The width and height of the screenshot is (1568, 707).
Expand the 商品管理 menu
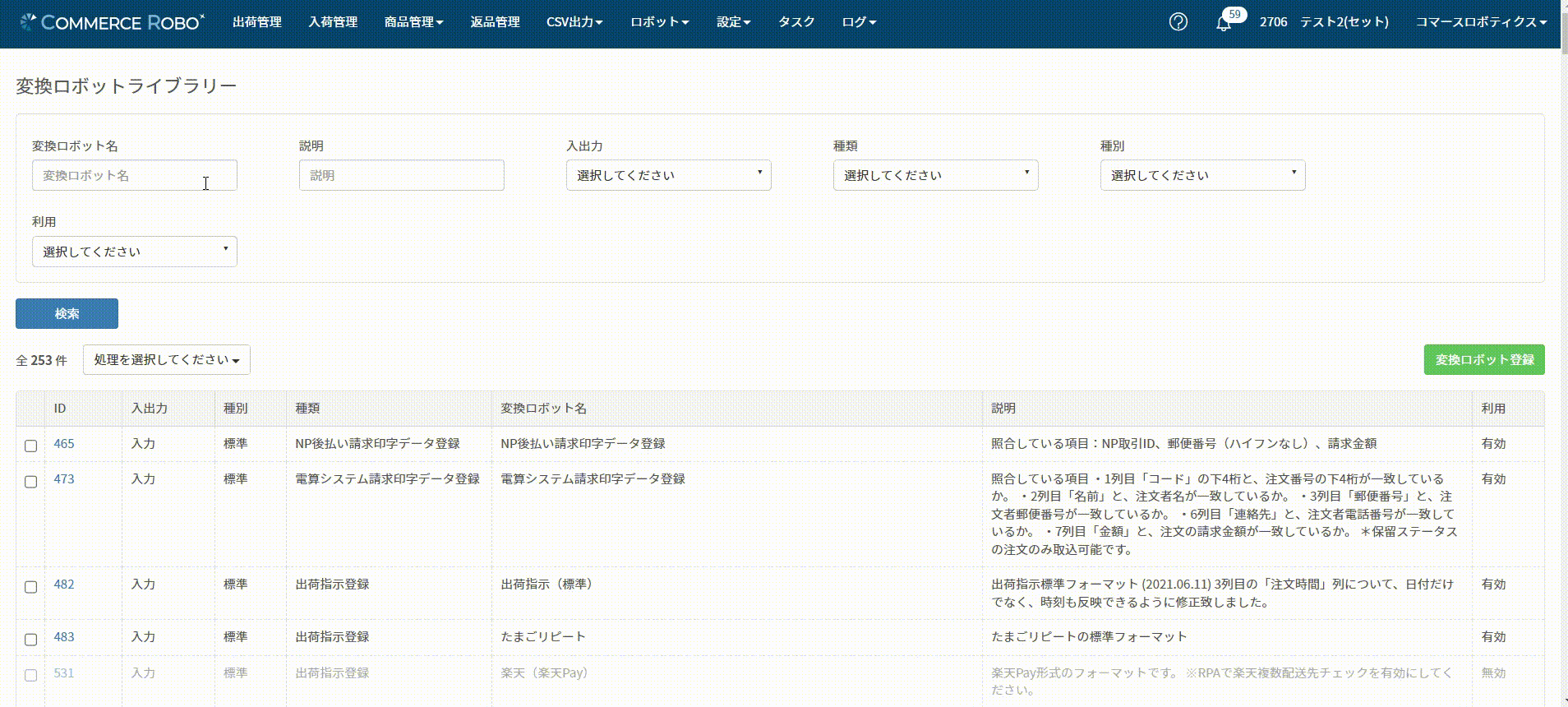413,22
